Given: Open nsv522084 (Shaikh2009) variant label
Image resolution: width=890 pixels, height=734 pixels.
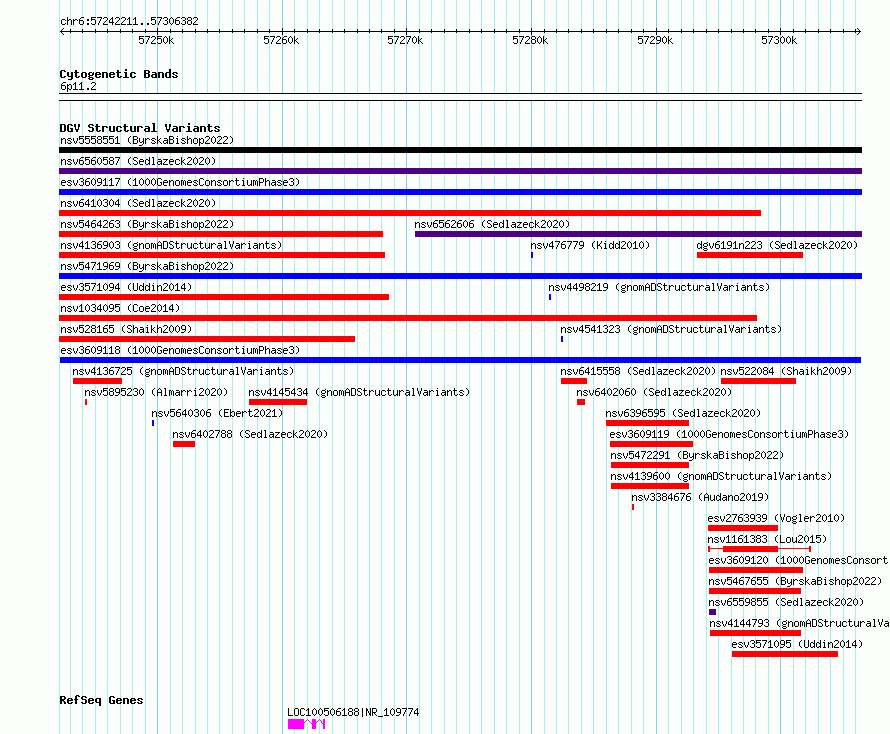Looking at the screenshot, I should coord(786,371).
